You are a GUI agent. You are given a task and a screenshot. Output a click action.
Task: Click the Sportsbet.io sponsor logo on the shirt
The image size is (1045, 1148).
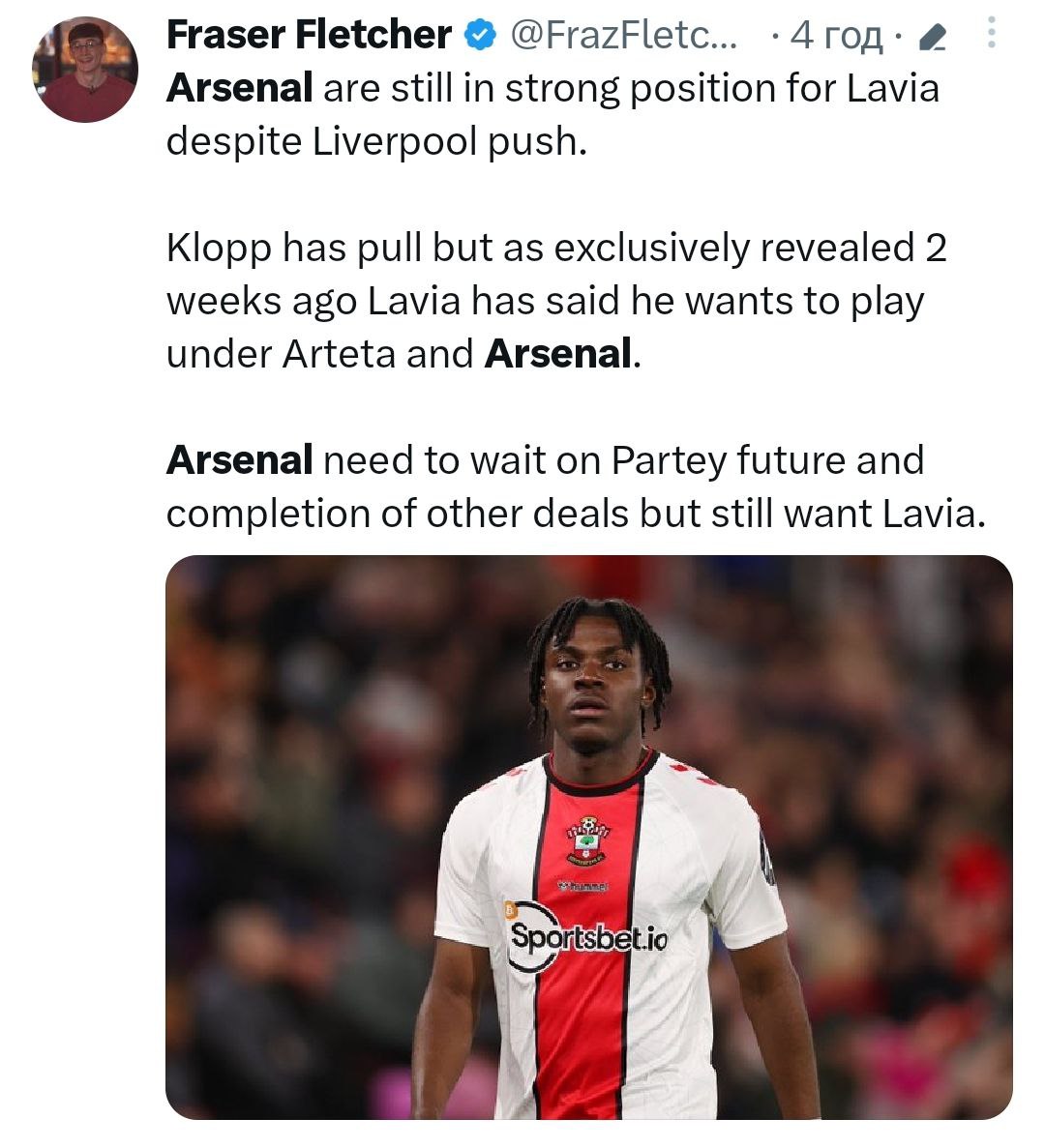tap(587, 936)
